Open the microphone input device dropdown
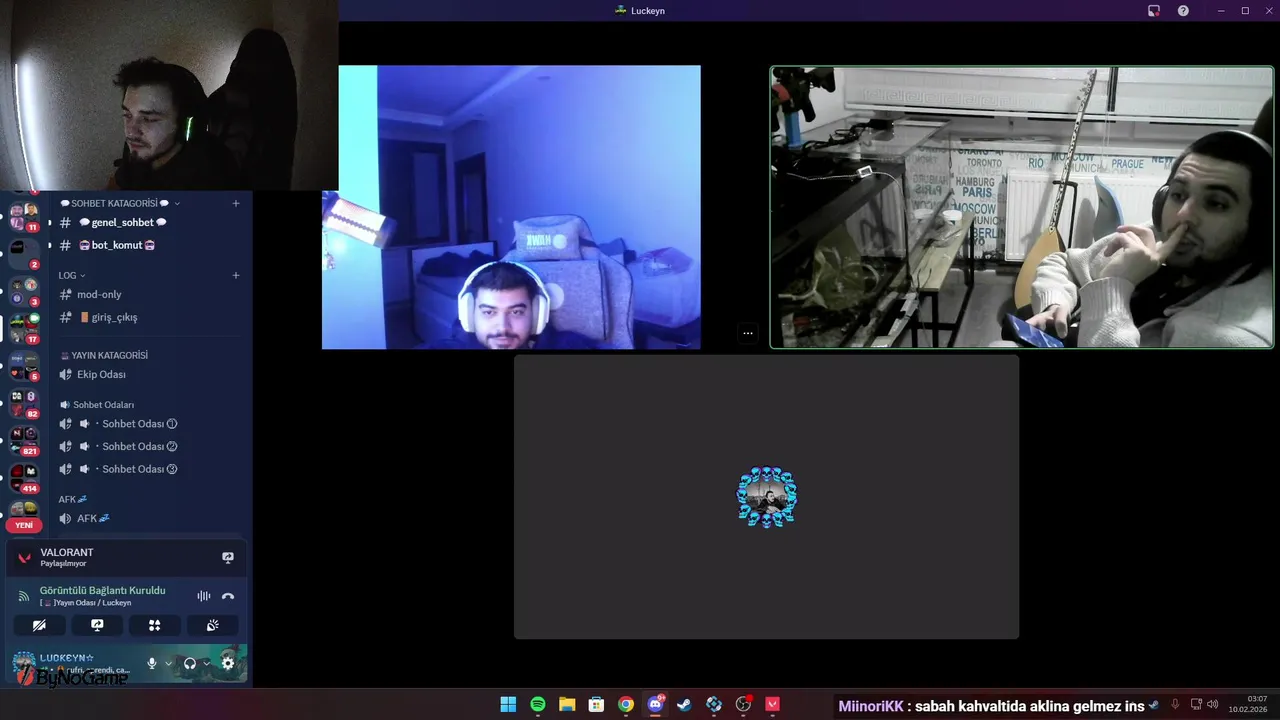The image size is (1280, 720). [168, 663]
